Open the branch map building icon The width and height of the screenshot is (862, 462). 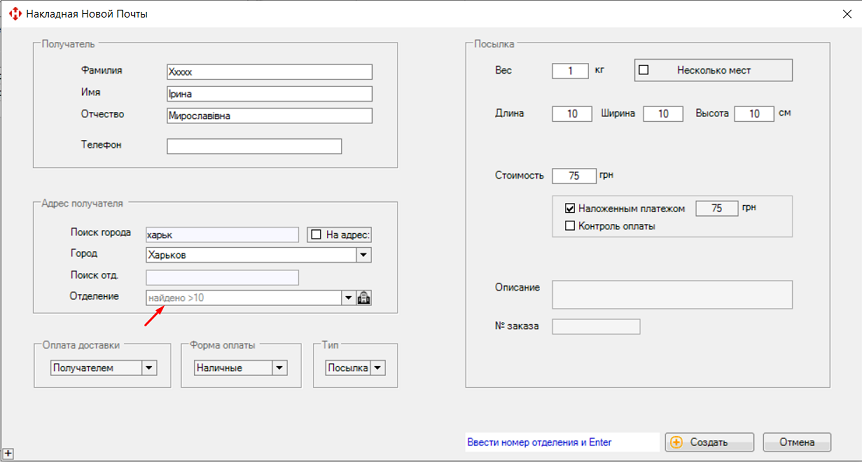pyautogui.click(x=364, y=298)
